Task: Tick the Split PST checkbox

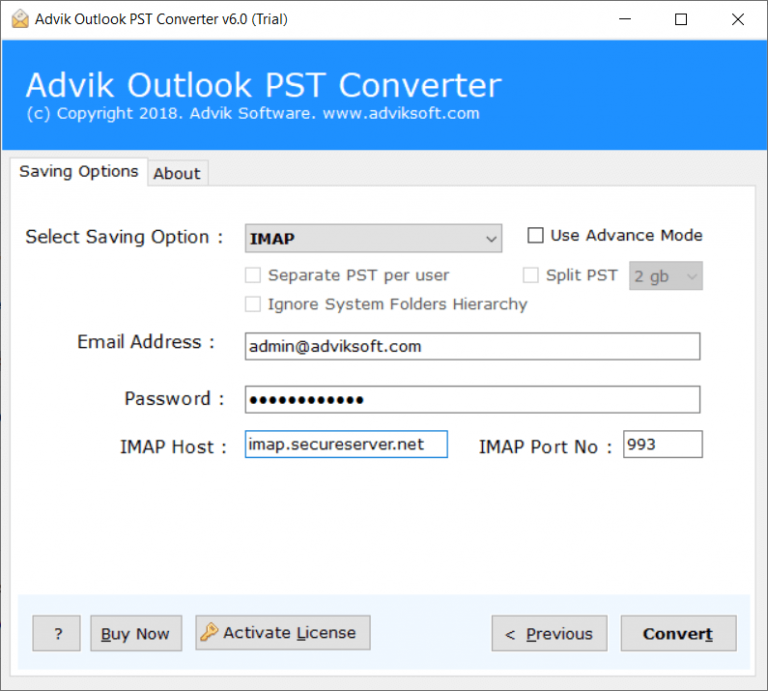Action: pyautogui.click(x=530, y=275)
